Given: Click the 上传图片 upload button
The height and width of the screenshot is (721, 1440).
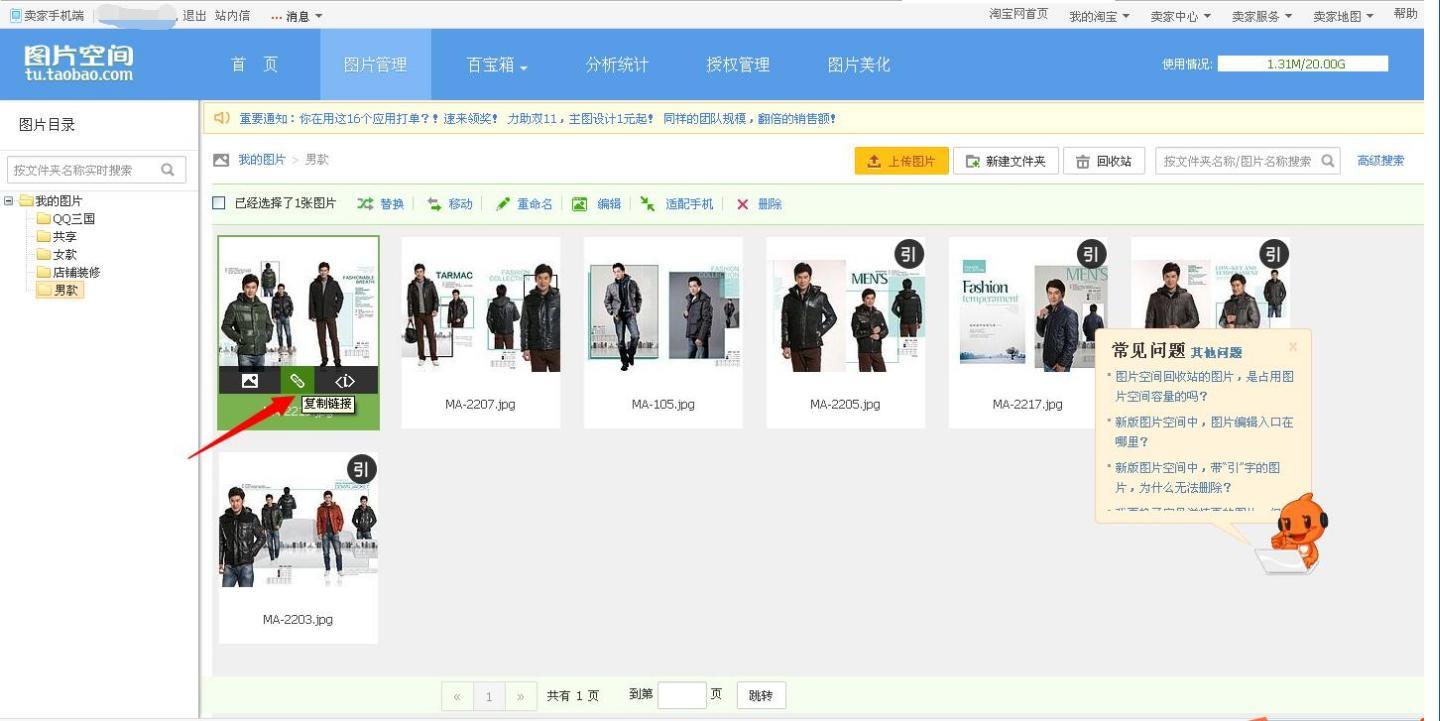Looking at the screenshot, I should 901,161.
